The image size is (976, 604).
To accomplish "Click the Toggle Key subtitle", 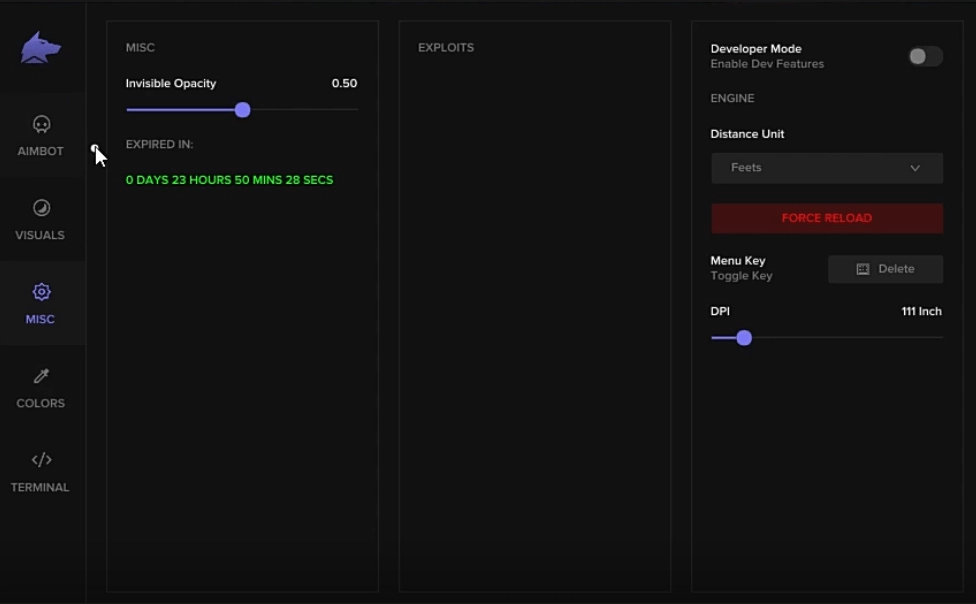I will (x=741, y=276).
